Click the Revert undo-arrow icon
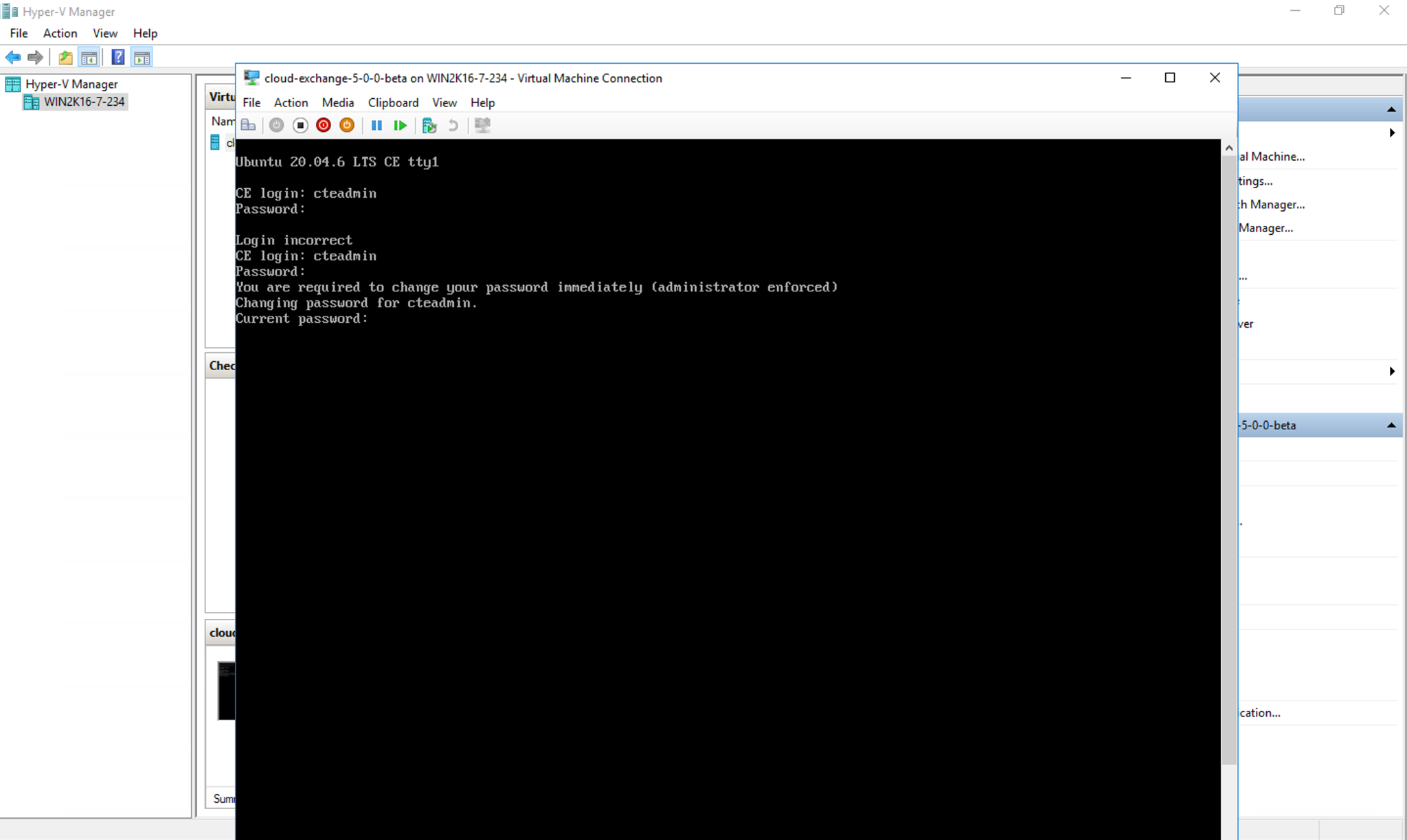This screenshot has width=1407, height=840. (453, 125)
